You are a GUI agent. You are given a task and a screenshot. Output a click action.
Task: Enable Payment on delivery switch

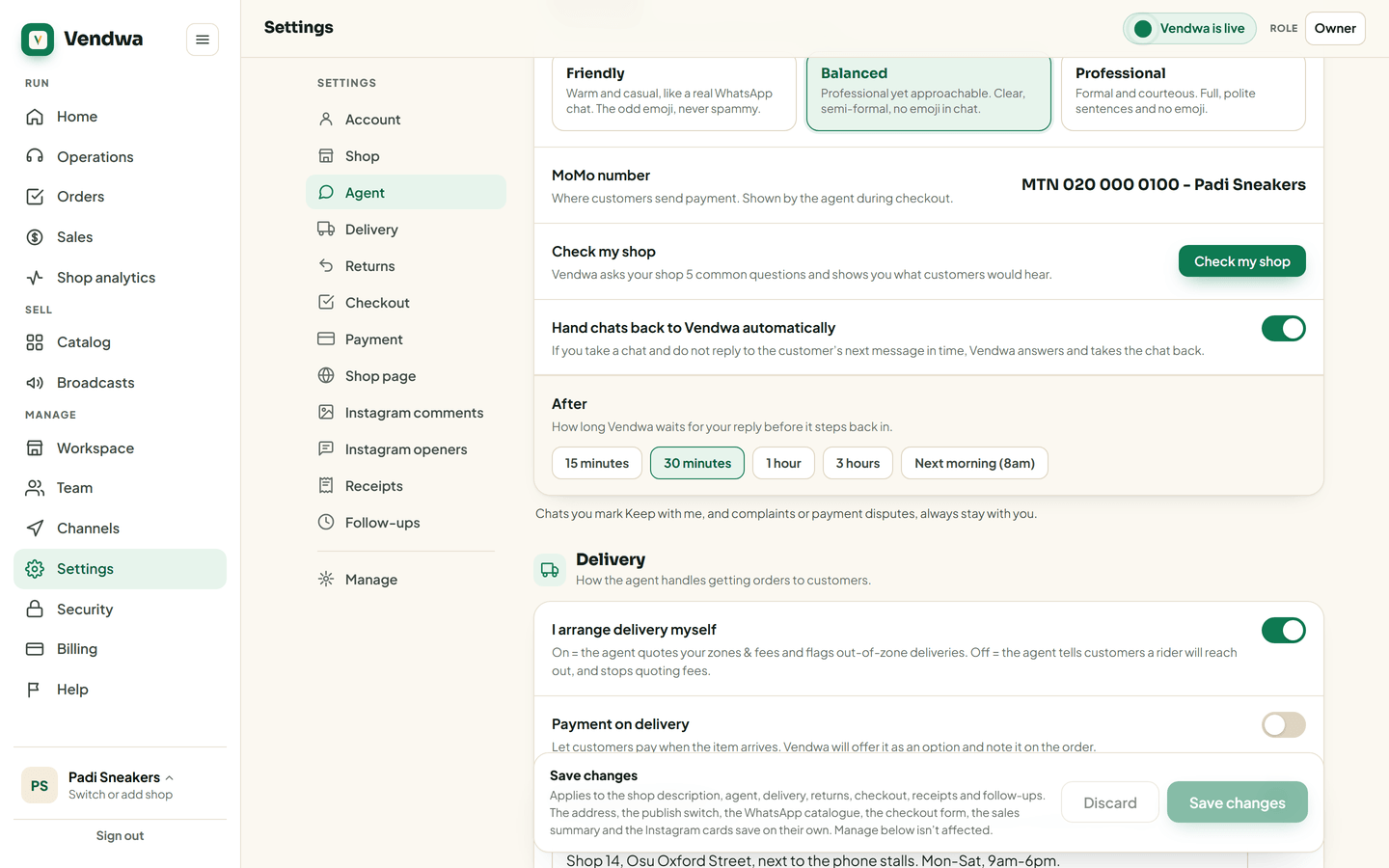(1284, 725)
